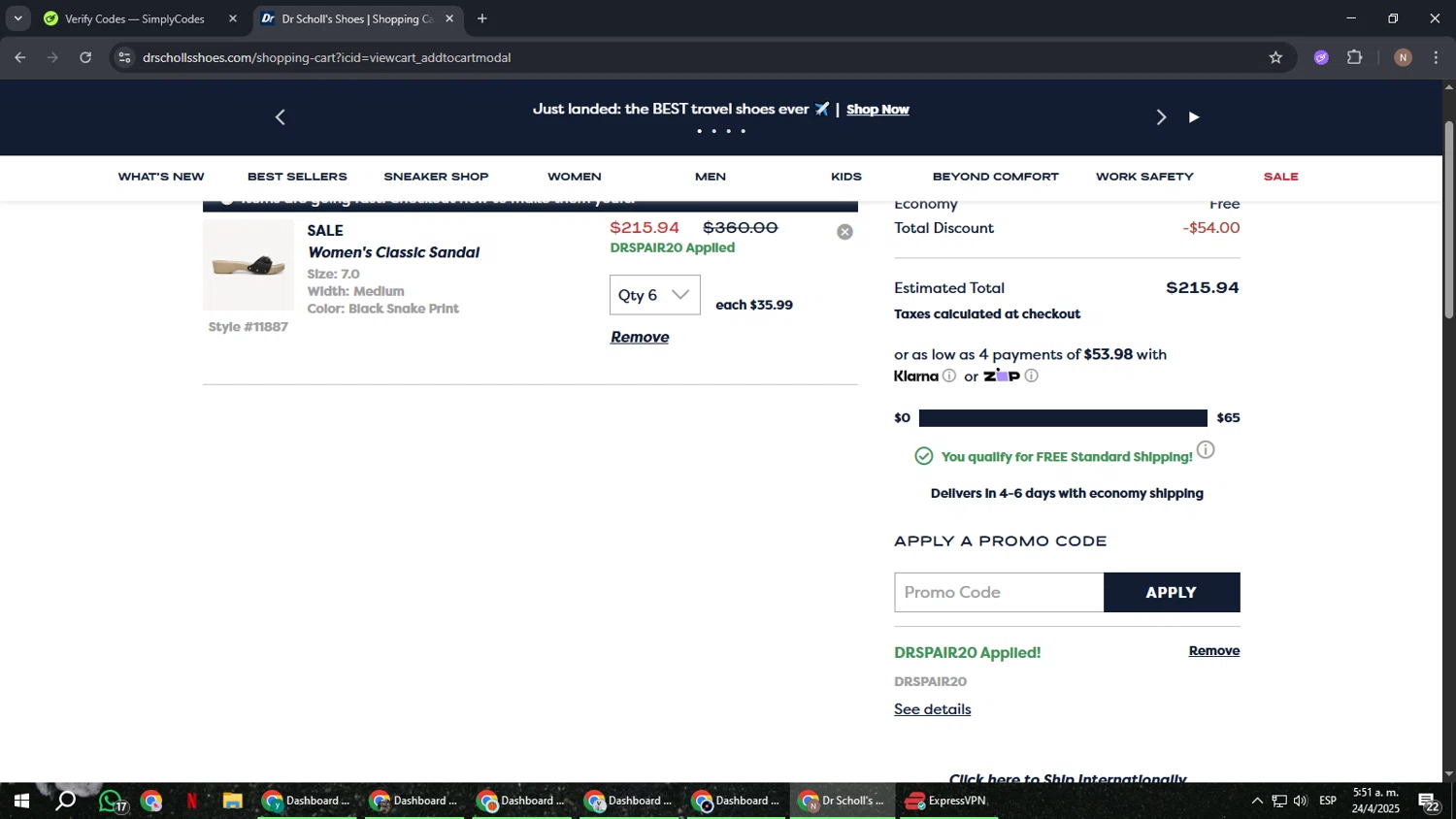Screen dimensions: 1456x819
Task: Open notification center icon
Action: [1430, 802]
